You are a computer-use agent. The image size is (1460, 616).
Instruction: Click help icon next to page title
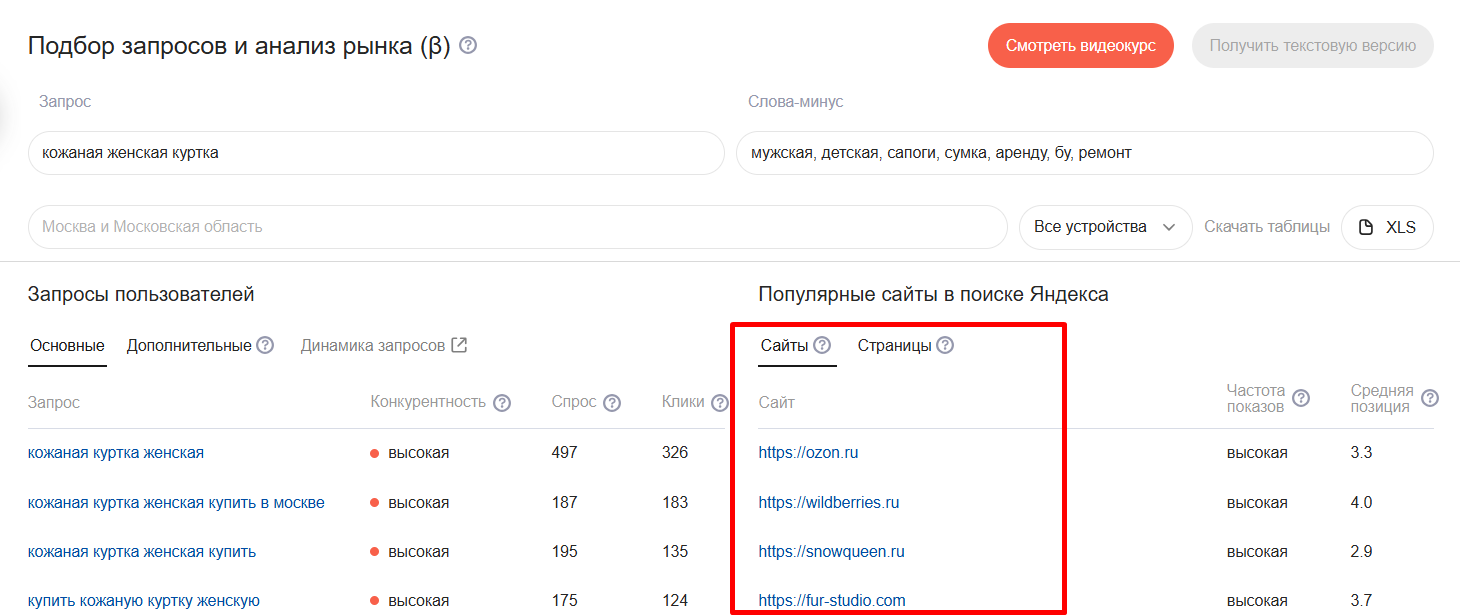point(468,46)
